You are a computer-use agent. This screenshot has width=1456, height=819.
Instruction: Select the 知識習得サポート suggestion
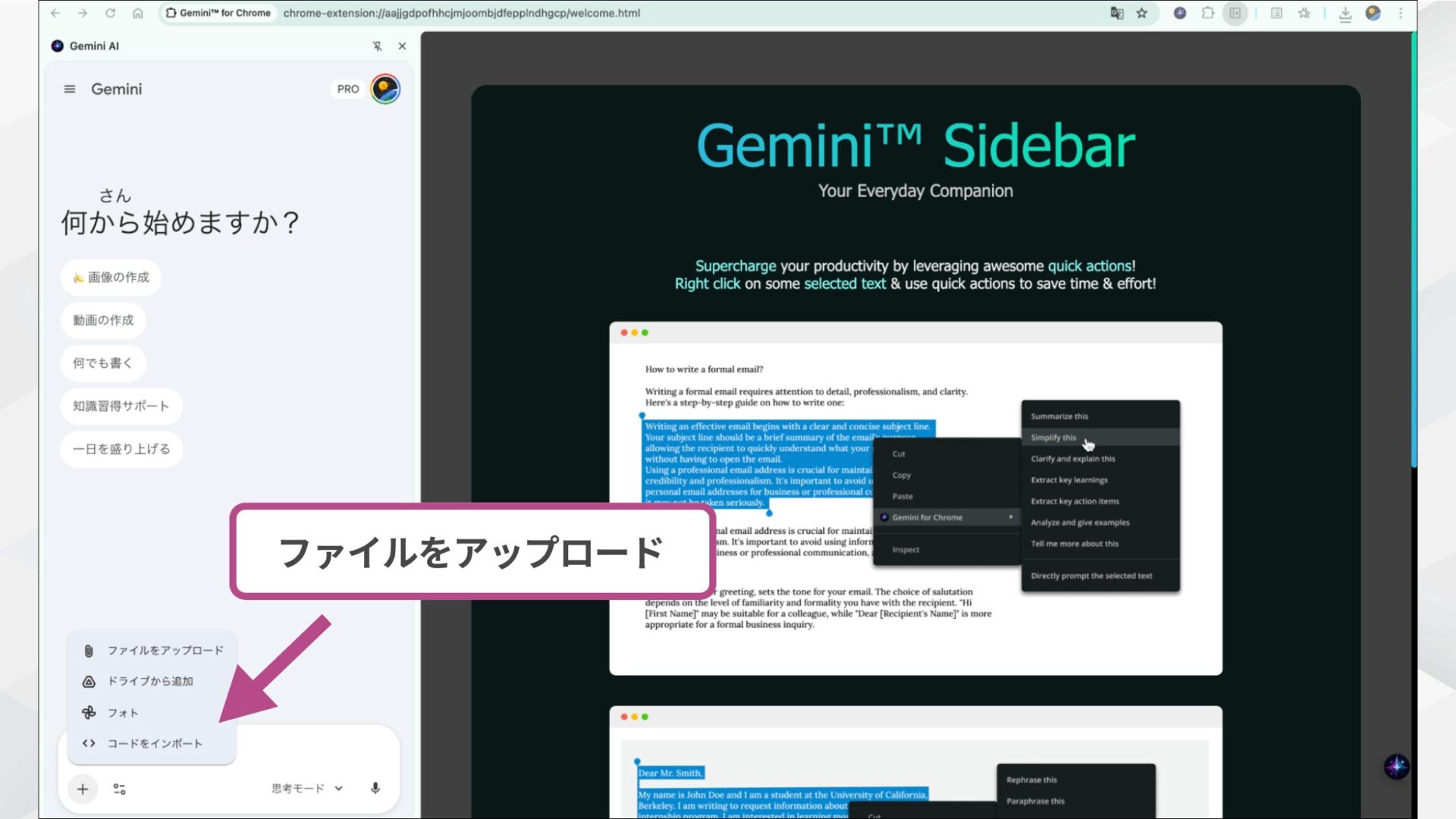tap(121, 406)
